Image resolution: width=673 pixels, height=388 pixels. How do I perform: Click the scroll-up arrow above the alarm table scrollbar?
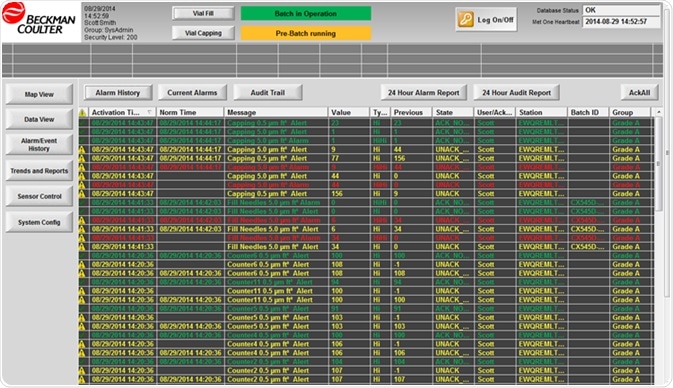pyautogui.click(x=659, y=112)
